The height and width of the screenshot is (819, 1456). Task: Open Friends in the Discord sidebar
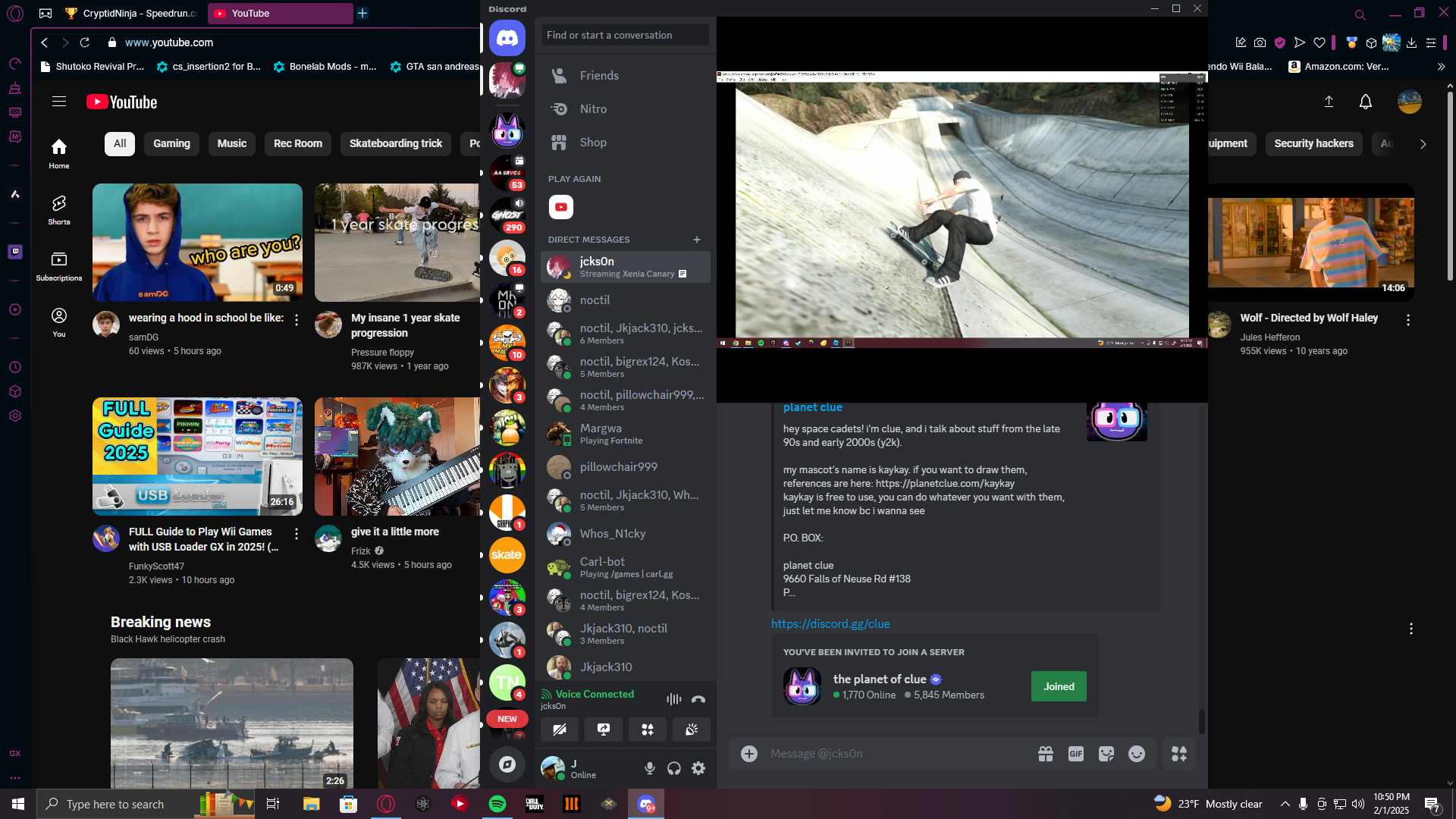599,75
